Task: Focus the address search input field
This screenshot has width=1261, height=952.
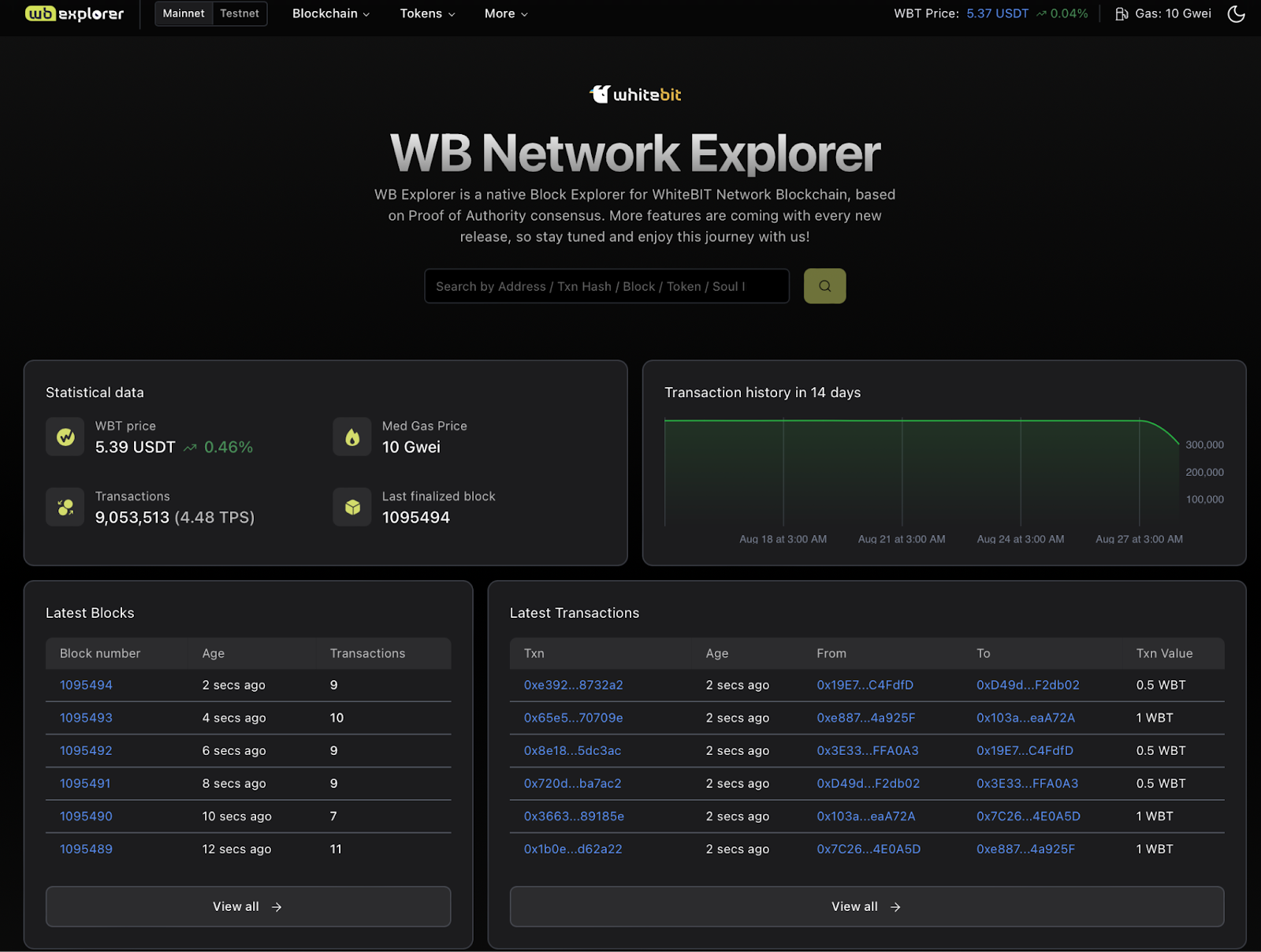Action: pyautogui.click(x=607, y=286)
